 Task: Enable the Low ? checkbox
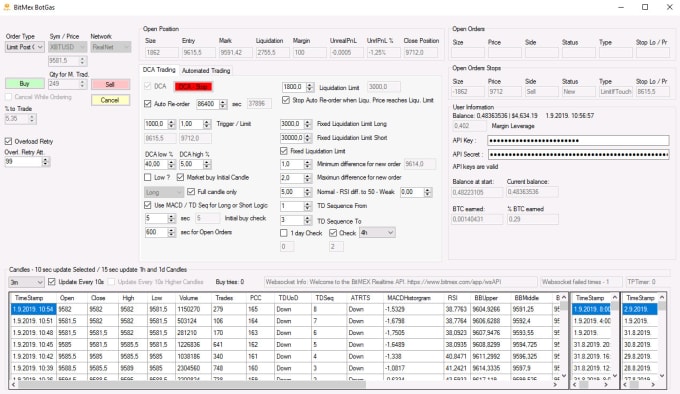tap(147, 177)
